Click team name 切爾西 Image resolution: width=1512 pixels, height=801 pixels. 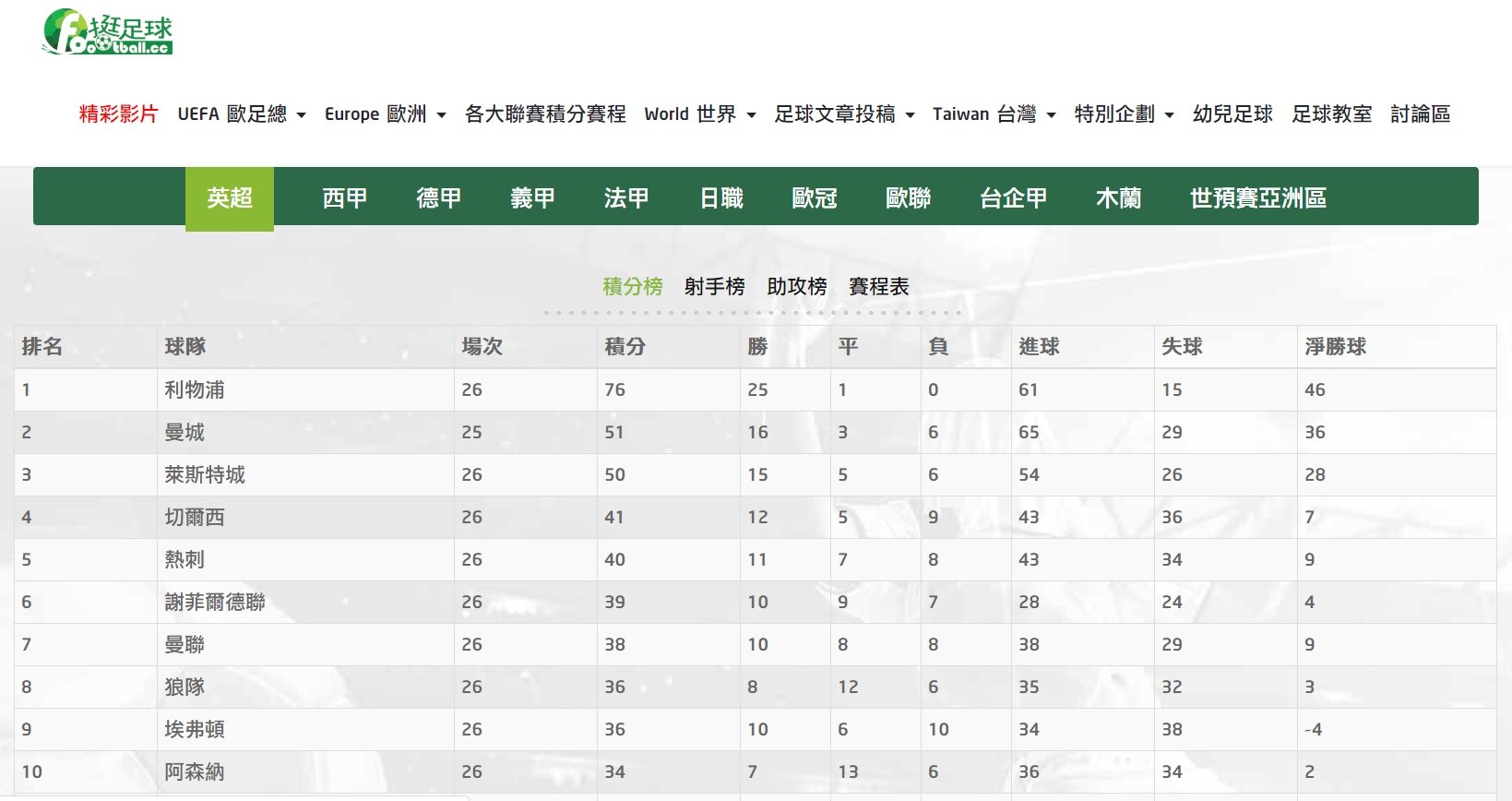coord(195,518)
